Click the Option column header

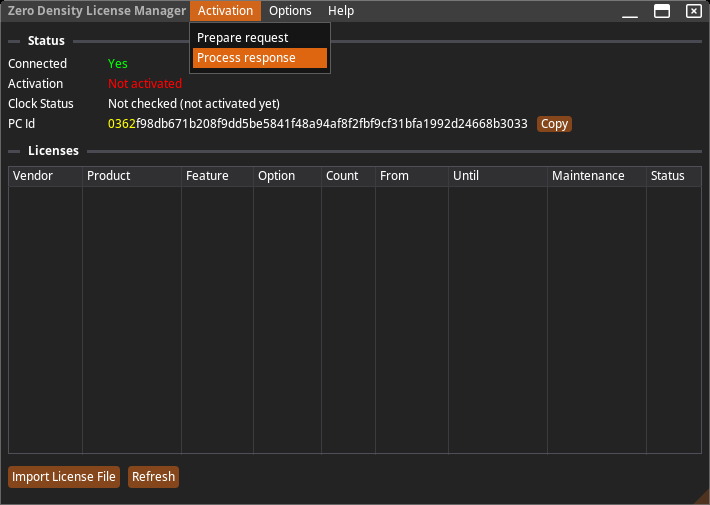coord(287,176)
